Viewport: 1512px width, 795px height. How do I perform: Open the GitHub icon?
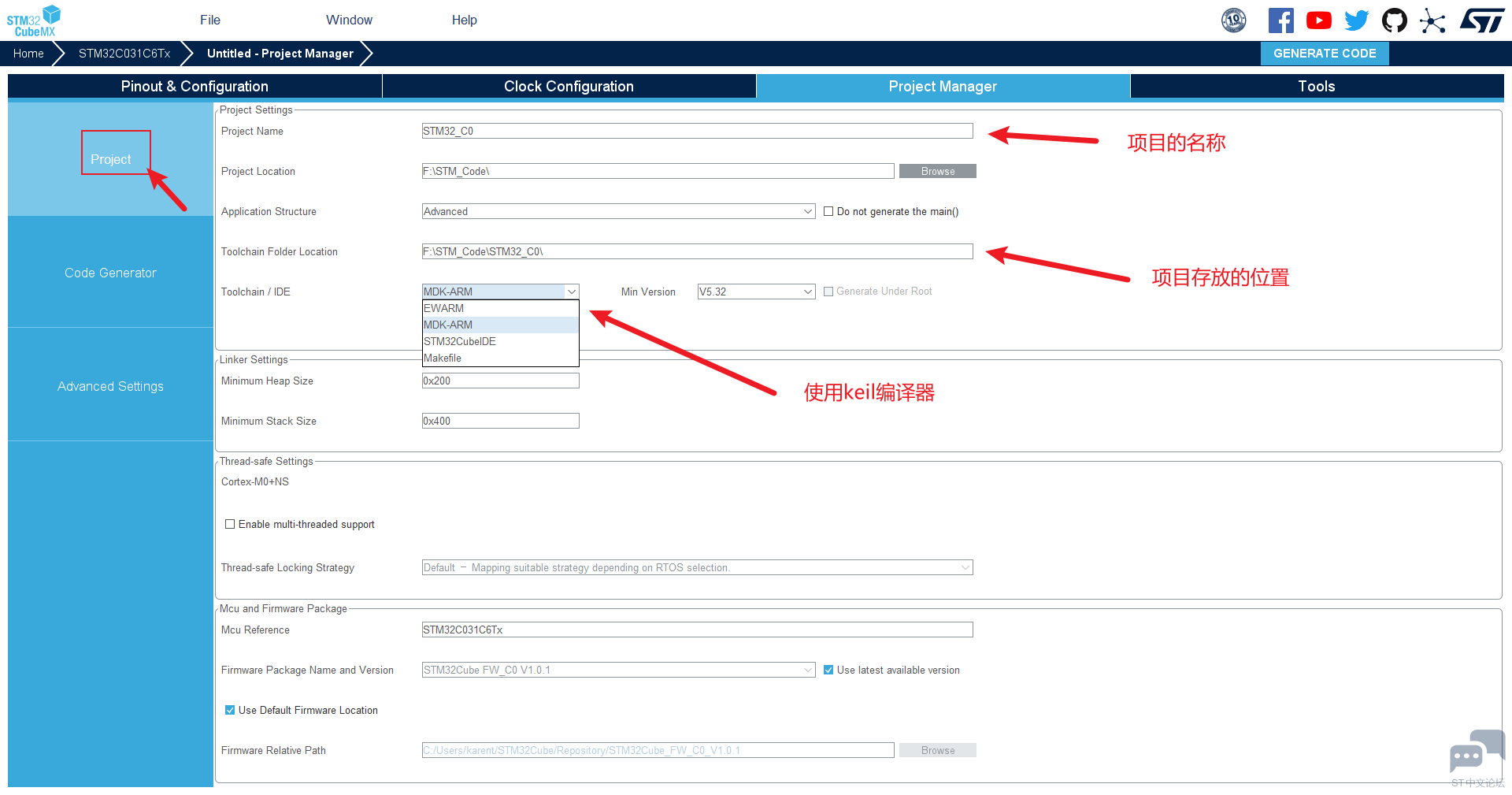1395,20
